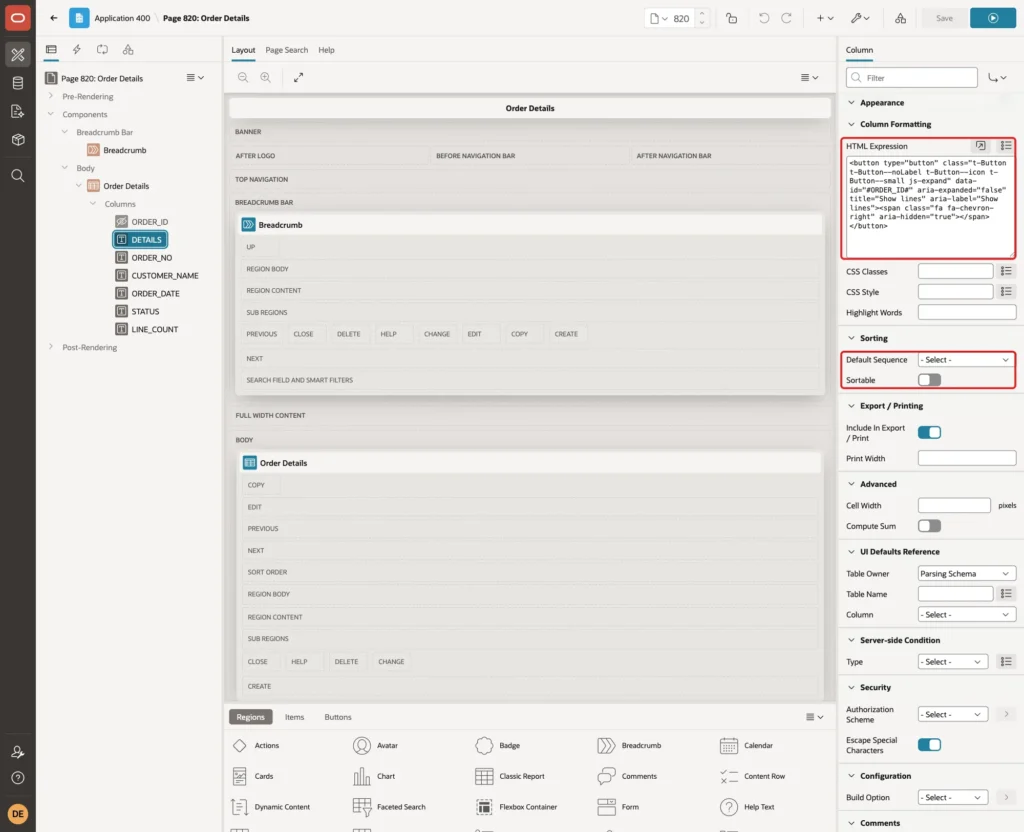Open the Table Owner Parsing Schema dropdown

tap(967, 573)
